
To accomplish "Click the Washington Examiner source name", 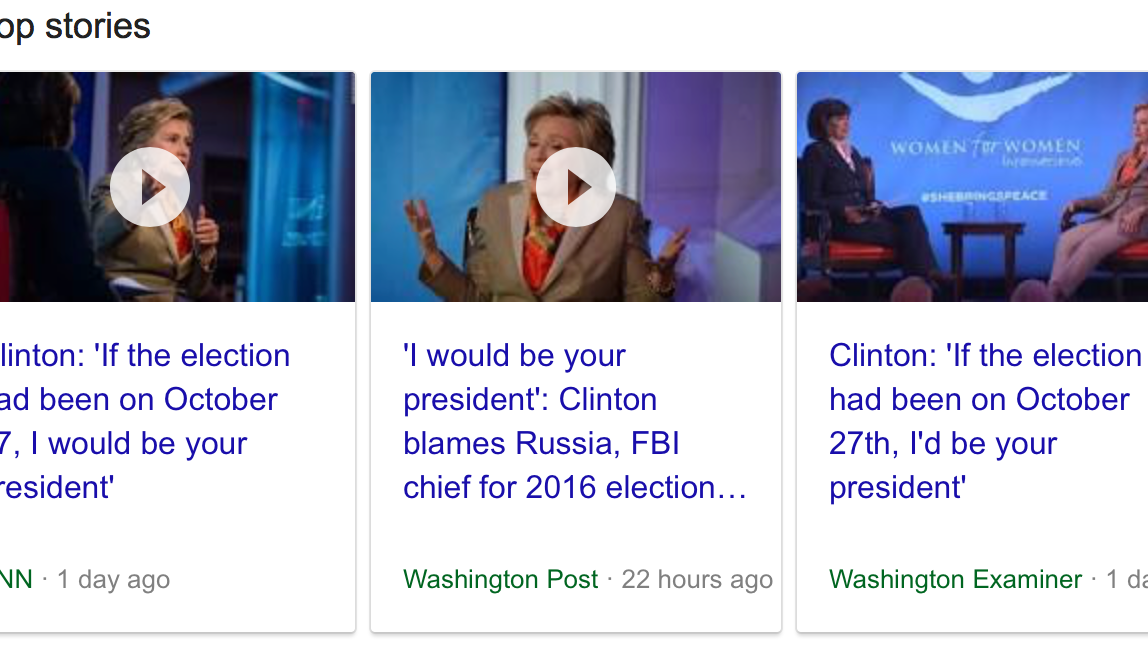I will pos(955,580).
